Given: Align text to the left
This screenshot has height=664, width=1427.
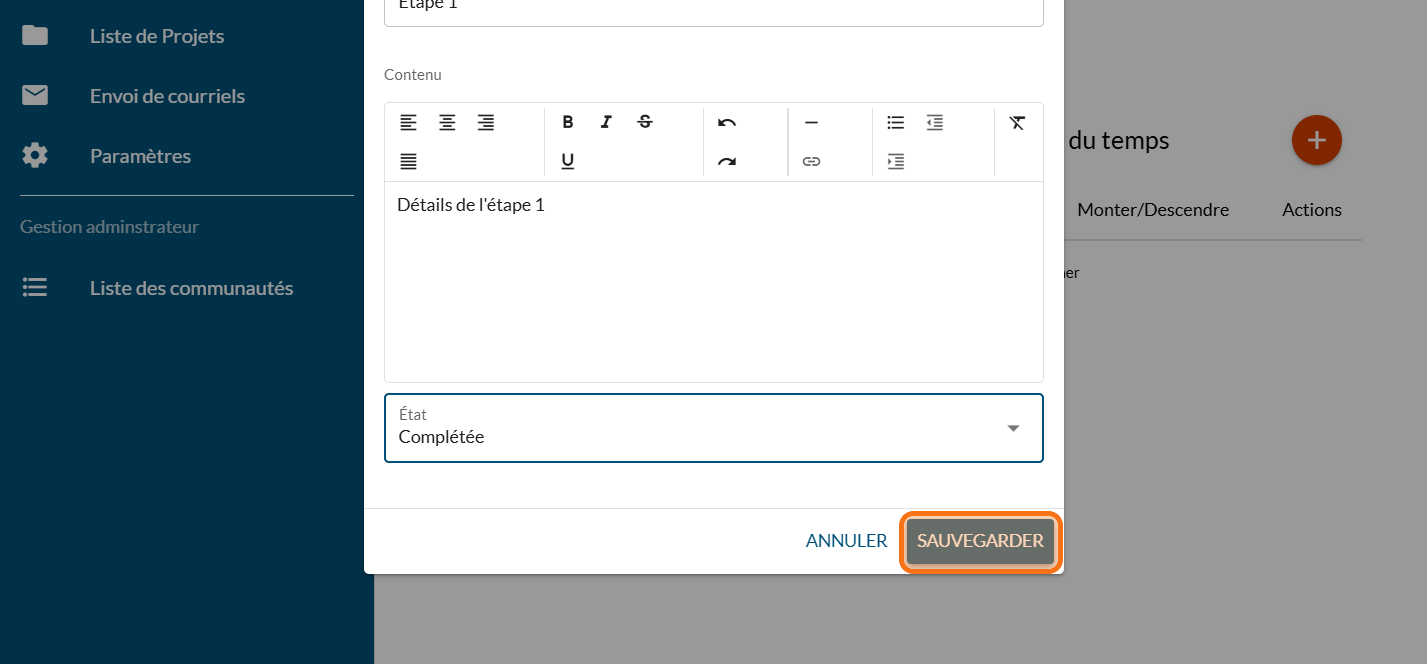Looking at the screenshot, I should pos(408,123).
